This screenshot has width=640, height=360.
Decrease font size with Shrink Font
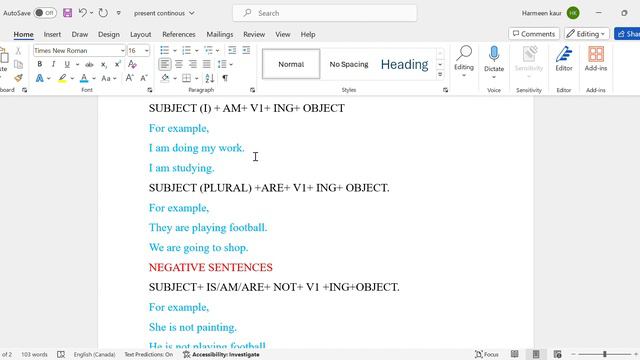click(x=144, y=78)
